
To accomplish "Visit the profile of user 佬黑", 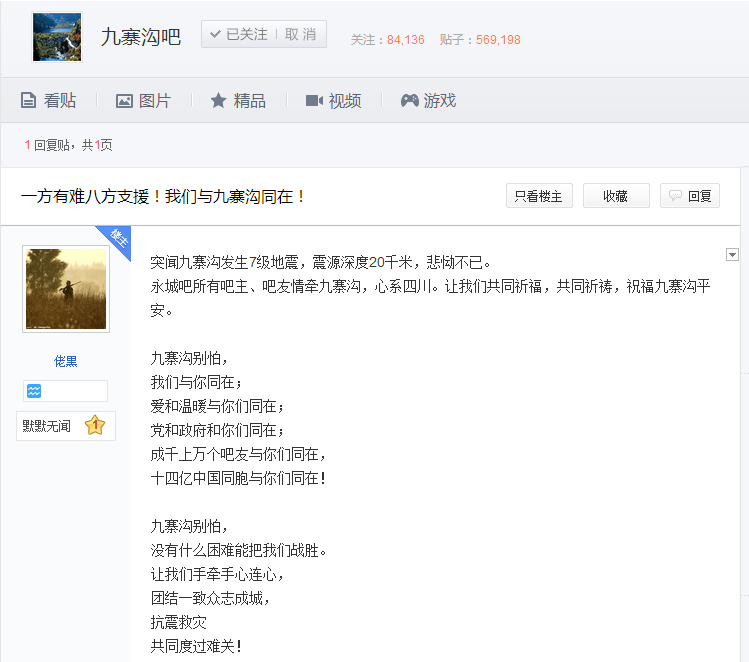I will click(65, 361).
